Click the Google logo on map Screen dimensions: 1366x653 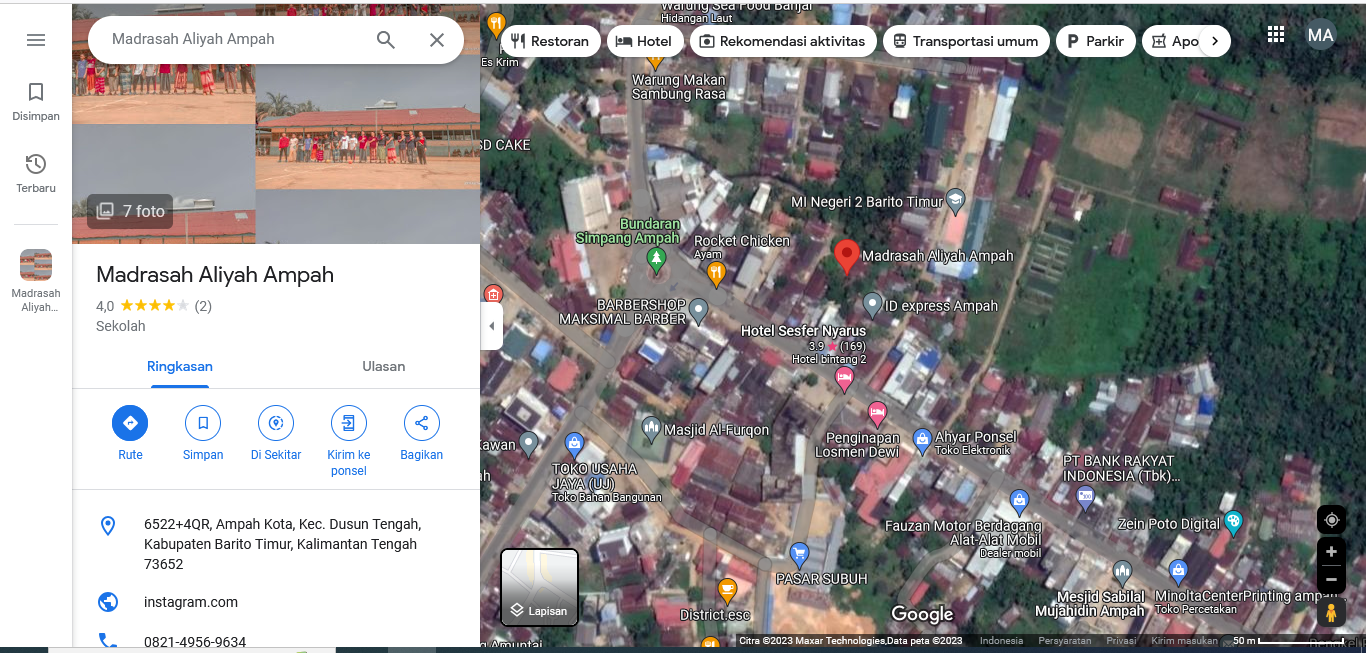[x=922, y=614]
